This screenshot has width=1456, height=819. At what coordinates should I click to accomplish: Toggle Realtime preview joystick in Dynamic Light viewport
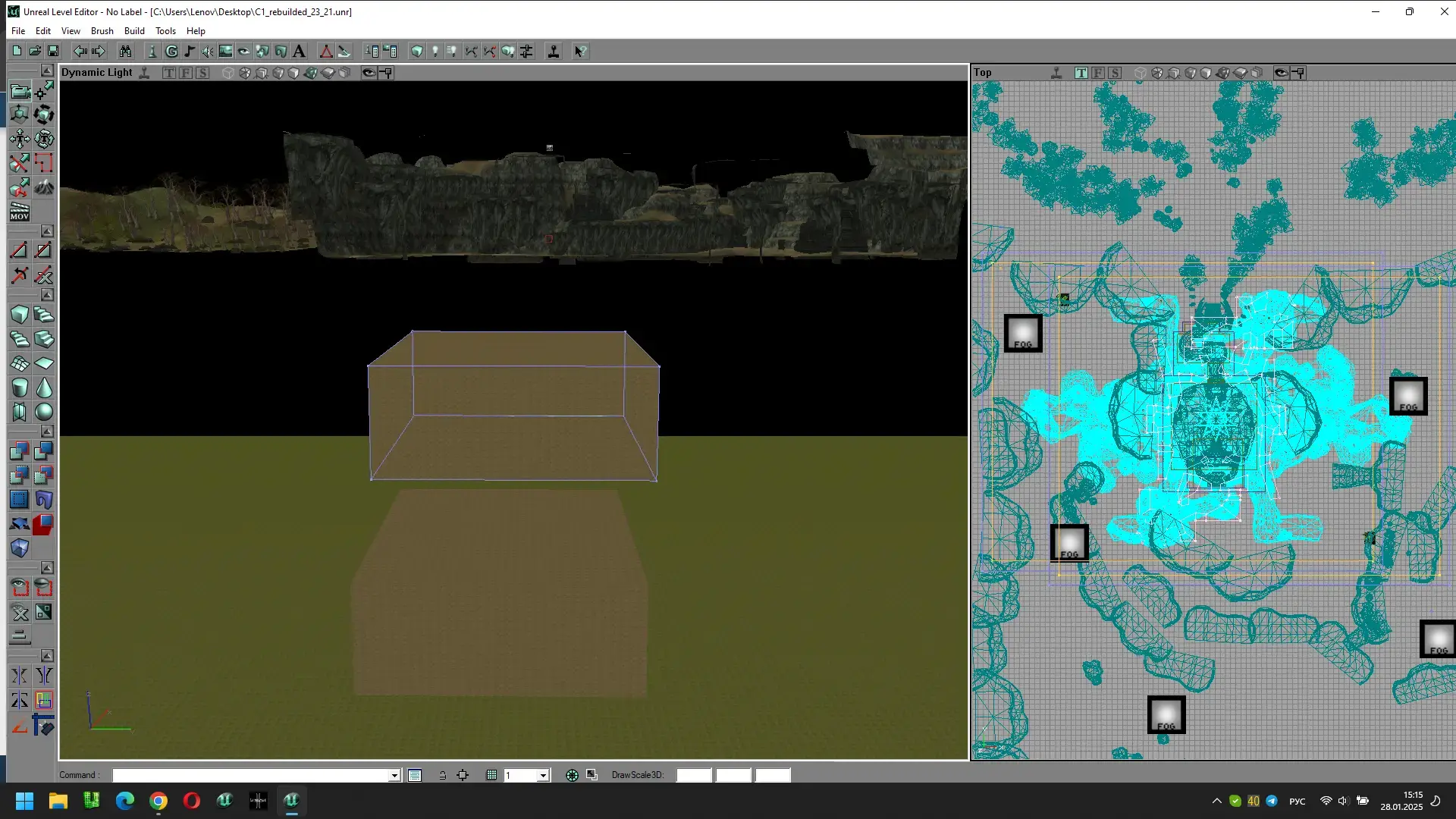pyautogui.click(x=145, y=73)
